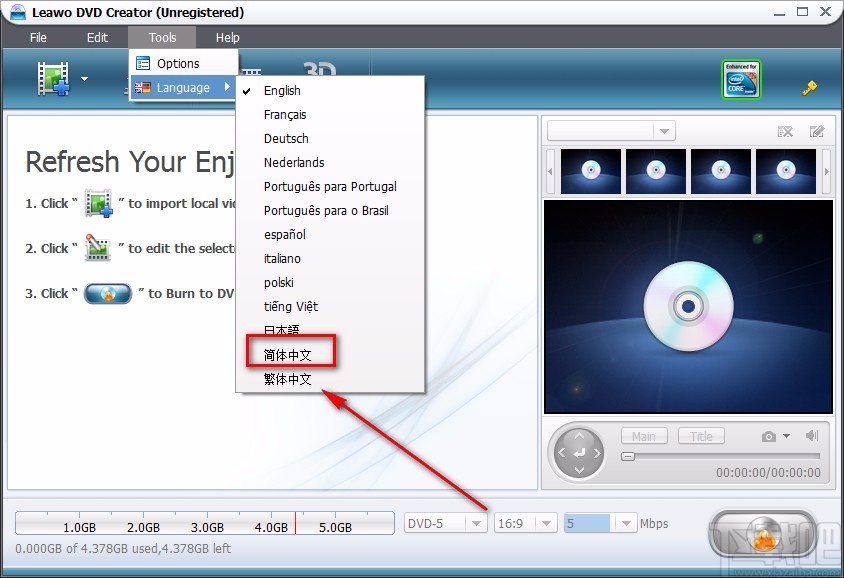The height and width of the screenshot is (578, 844).
Task: Click the 3D toolbar icon
Action: click(320, 69)
